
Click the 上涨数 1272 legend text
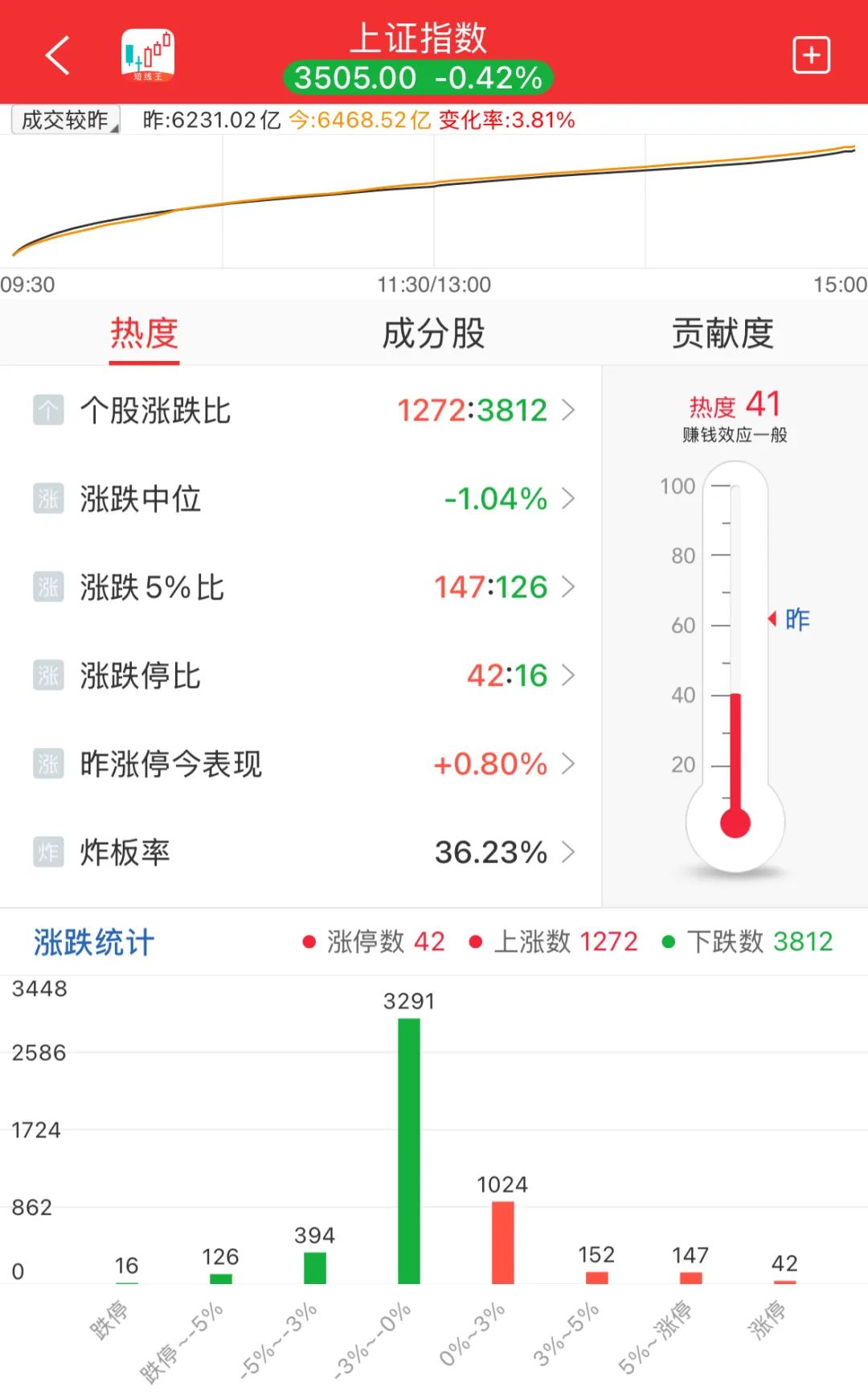566,942
